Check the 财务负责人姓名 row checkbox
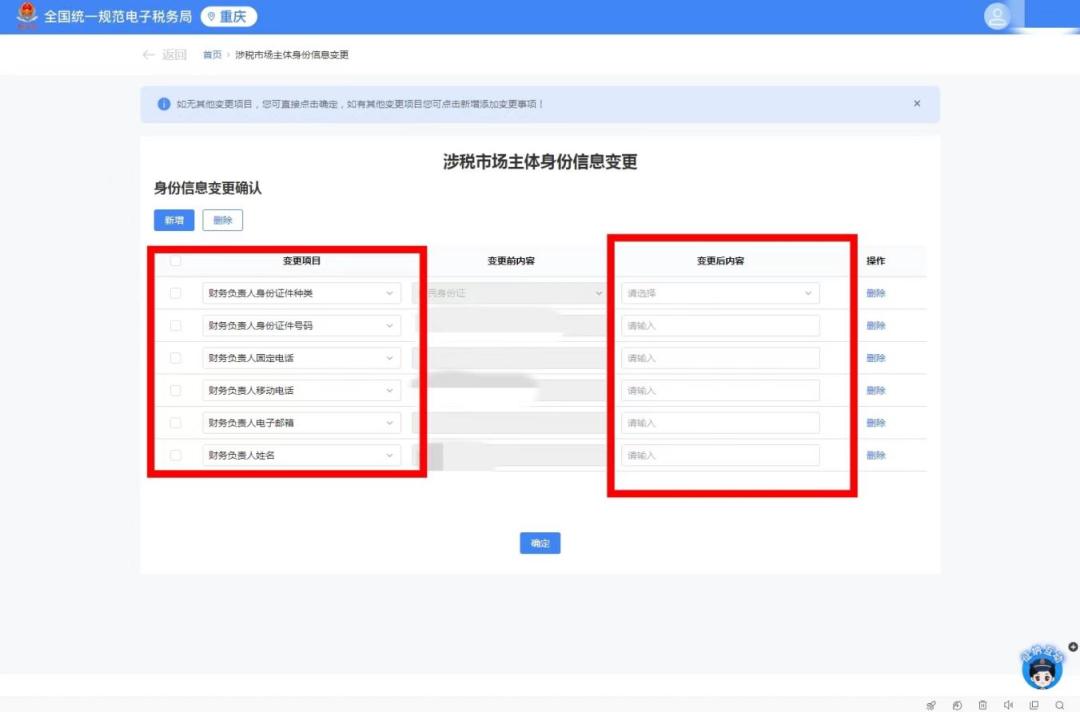 (x=176, y=455)
